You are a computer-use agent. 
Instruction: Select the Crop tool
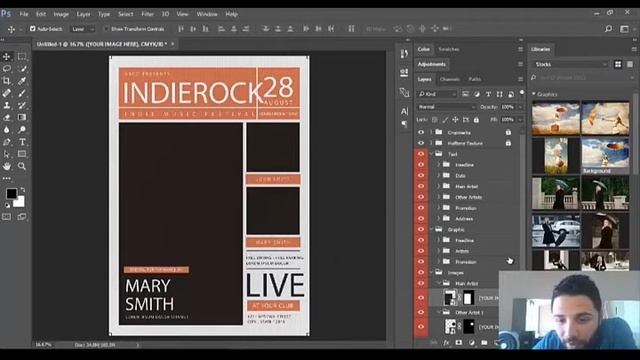coord(7,81)
